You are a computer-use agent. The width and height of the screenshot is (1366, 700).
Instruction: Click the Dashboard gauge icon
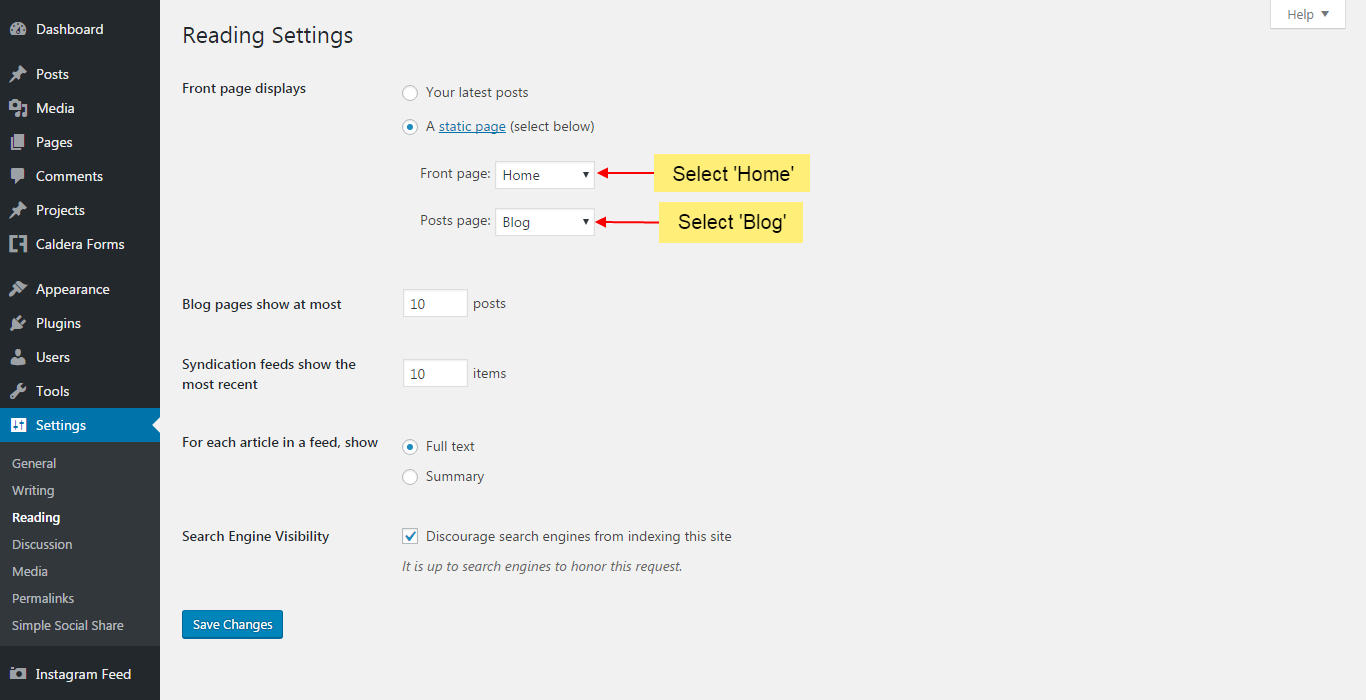(x=18, y=30)
